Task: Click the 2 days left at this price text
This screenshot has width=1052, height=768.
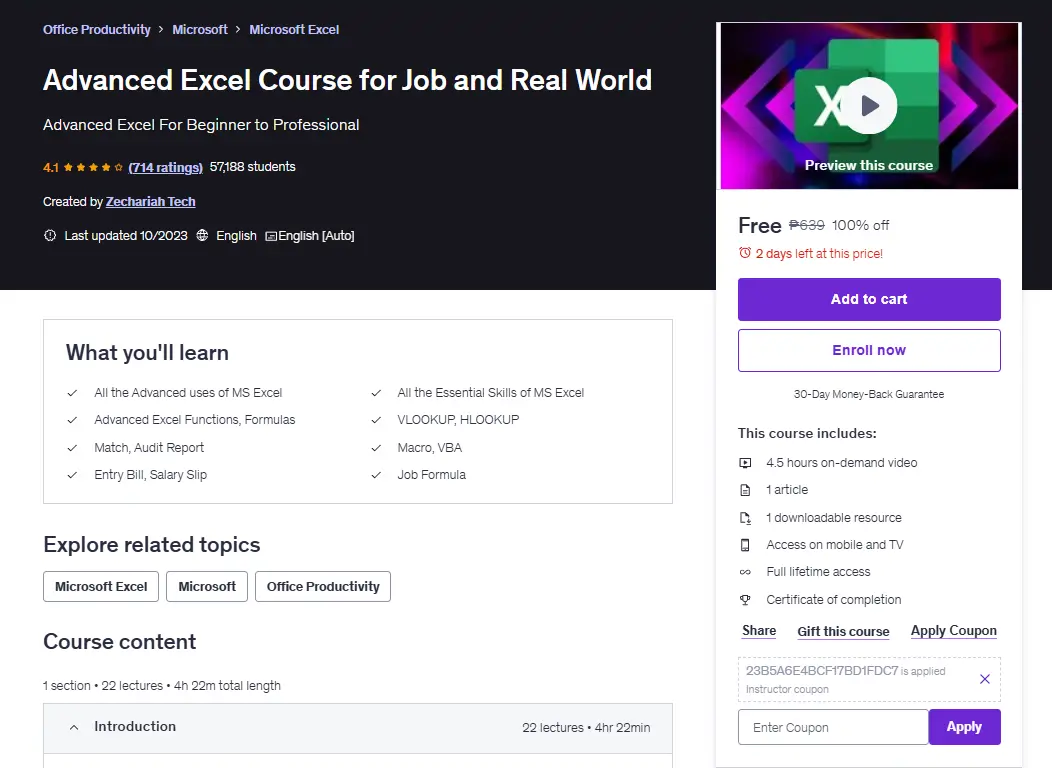Action: [x=819, y=254]
